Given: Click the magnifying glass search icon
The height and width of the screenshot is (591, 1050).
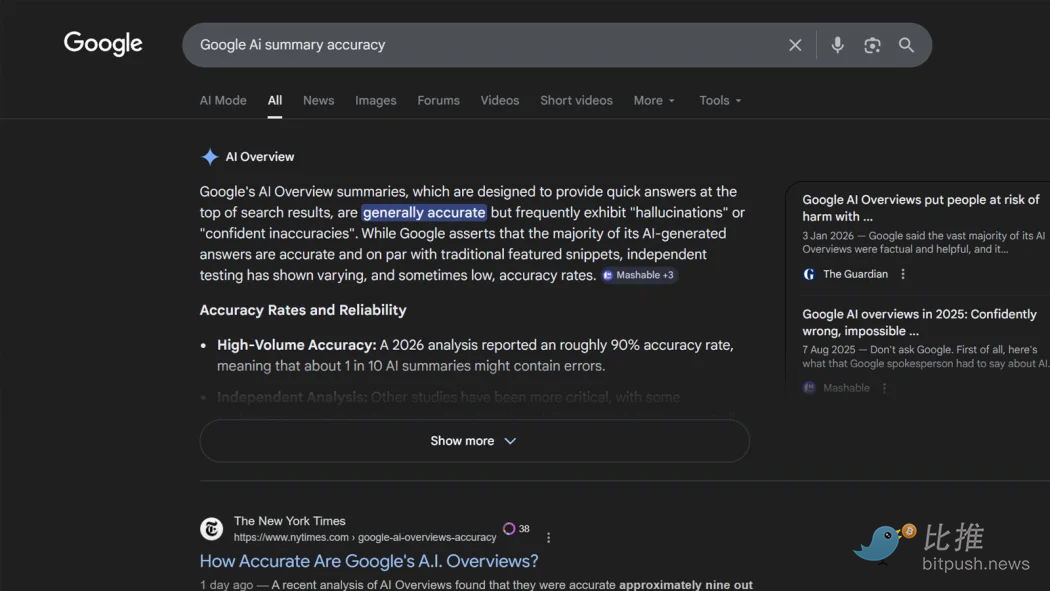Looking at the screenshot, I should pyautogui.click(x=906, y=45).
